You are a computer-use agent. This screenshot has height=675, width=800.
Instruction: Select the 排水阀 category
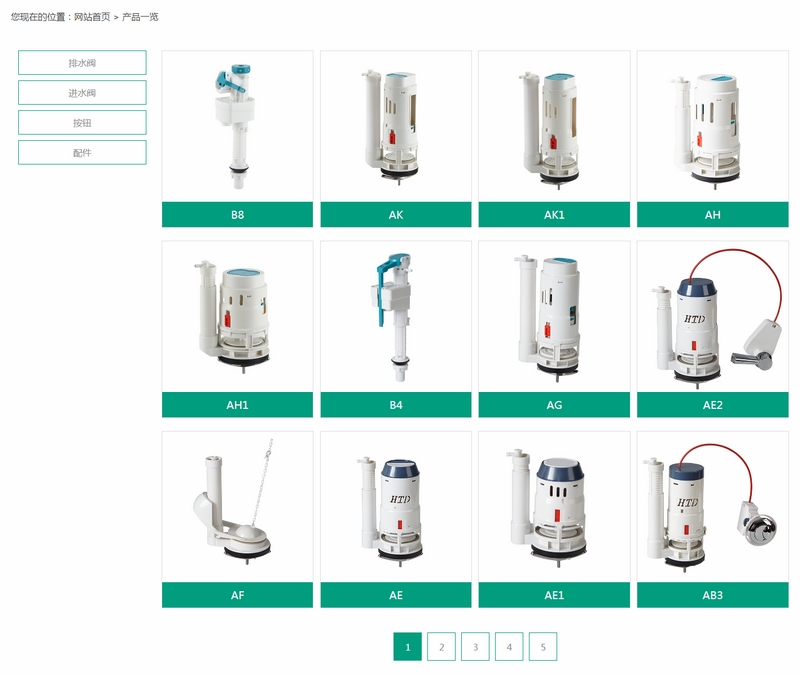point(82,63)
